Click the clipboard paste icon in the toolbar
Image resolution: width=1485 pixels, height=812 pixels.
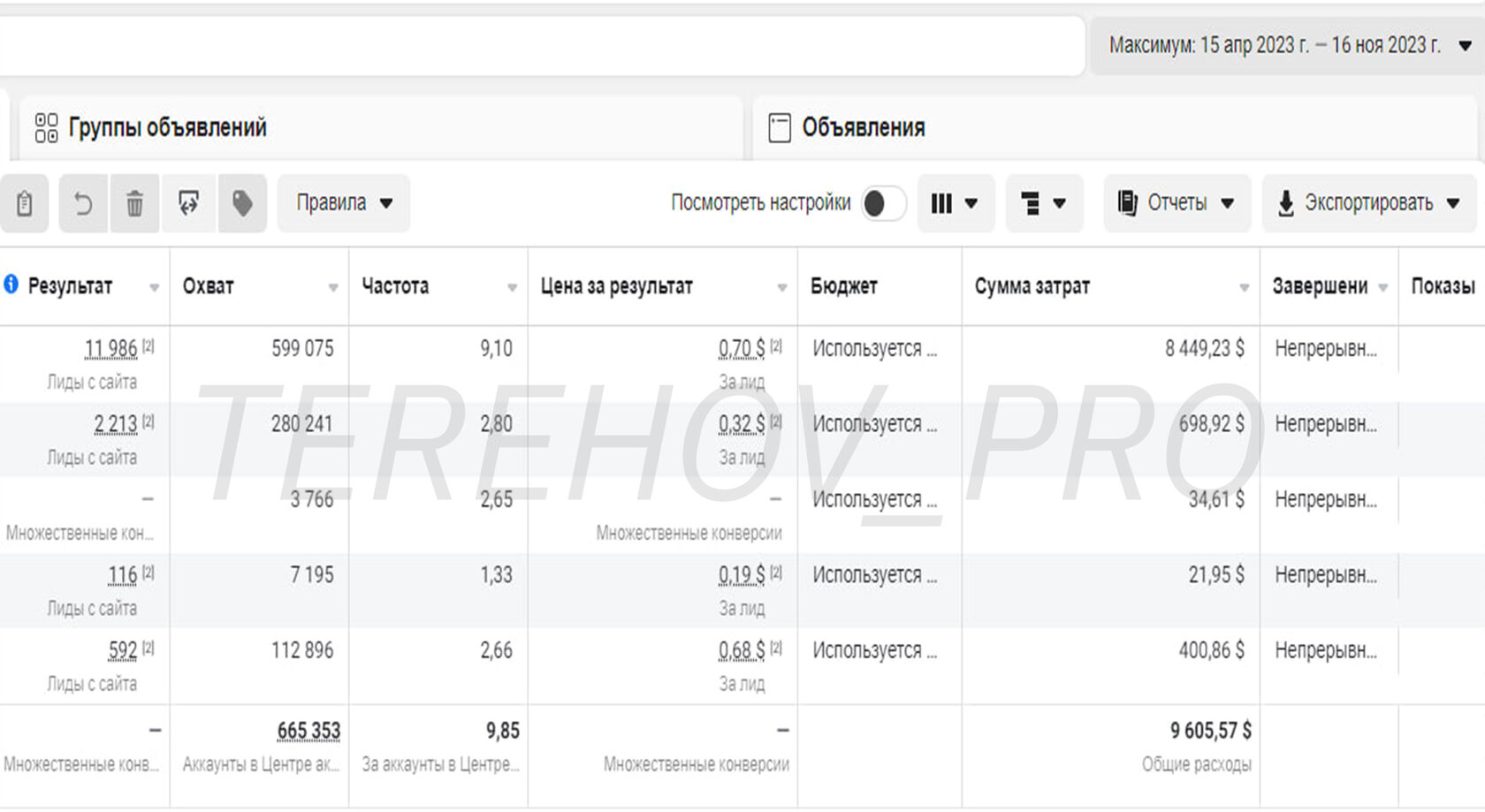pyautogui.click(x=24, y=203)
